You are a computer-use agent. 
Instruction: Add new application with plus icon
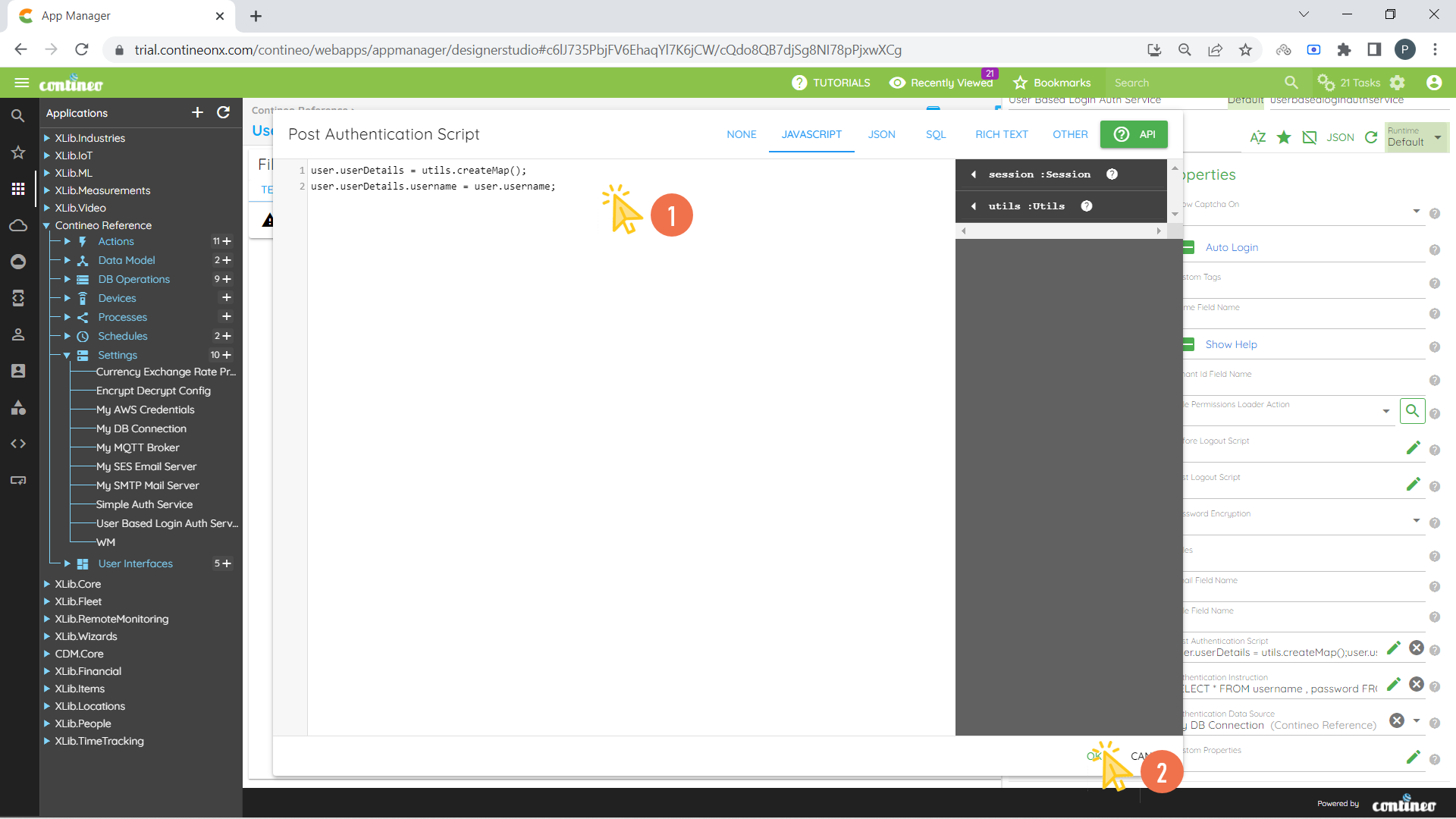[x=197, y=112]
